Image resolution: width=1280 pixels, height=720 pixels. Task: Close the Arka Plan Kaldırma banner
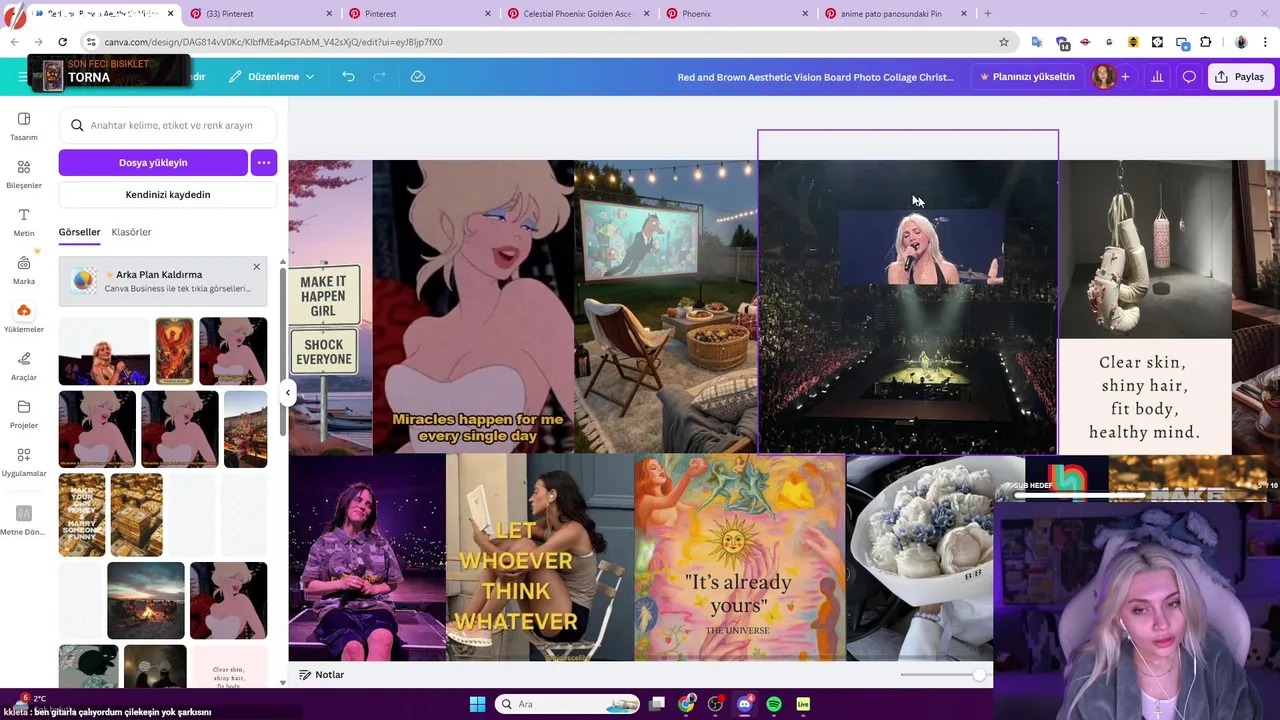coord(256,267)
